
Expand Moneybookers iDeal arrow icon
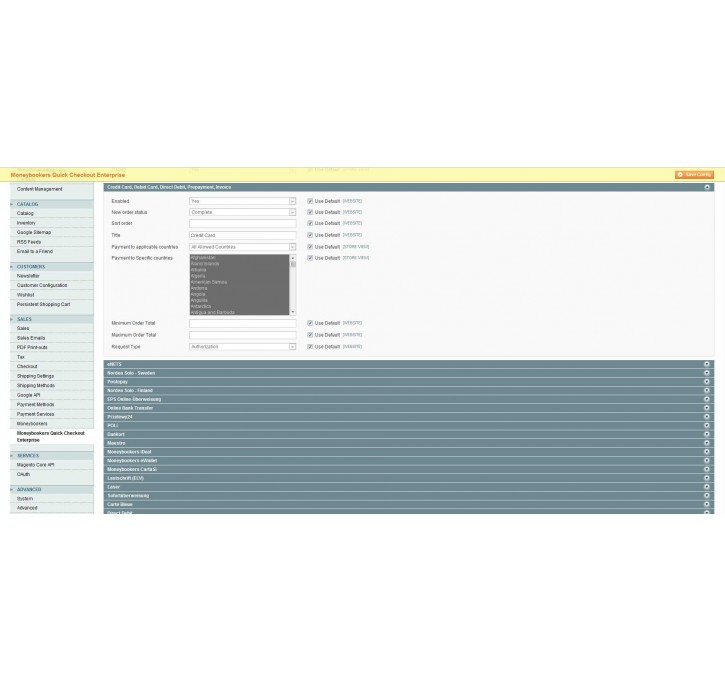click(x=707, y=452)
